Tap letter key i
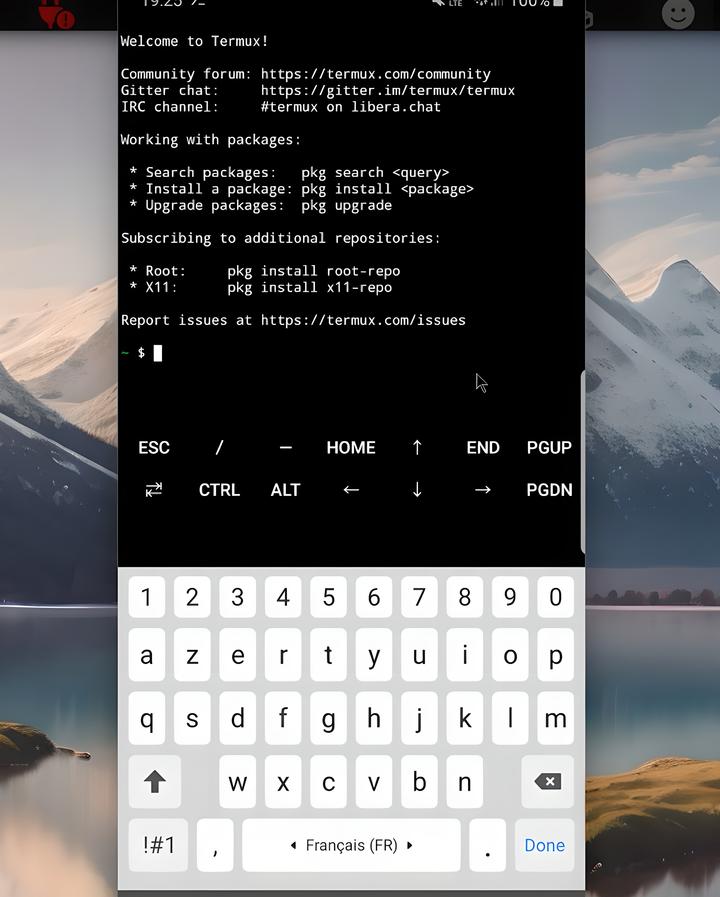 [x=464, y=655]
